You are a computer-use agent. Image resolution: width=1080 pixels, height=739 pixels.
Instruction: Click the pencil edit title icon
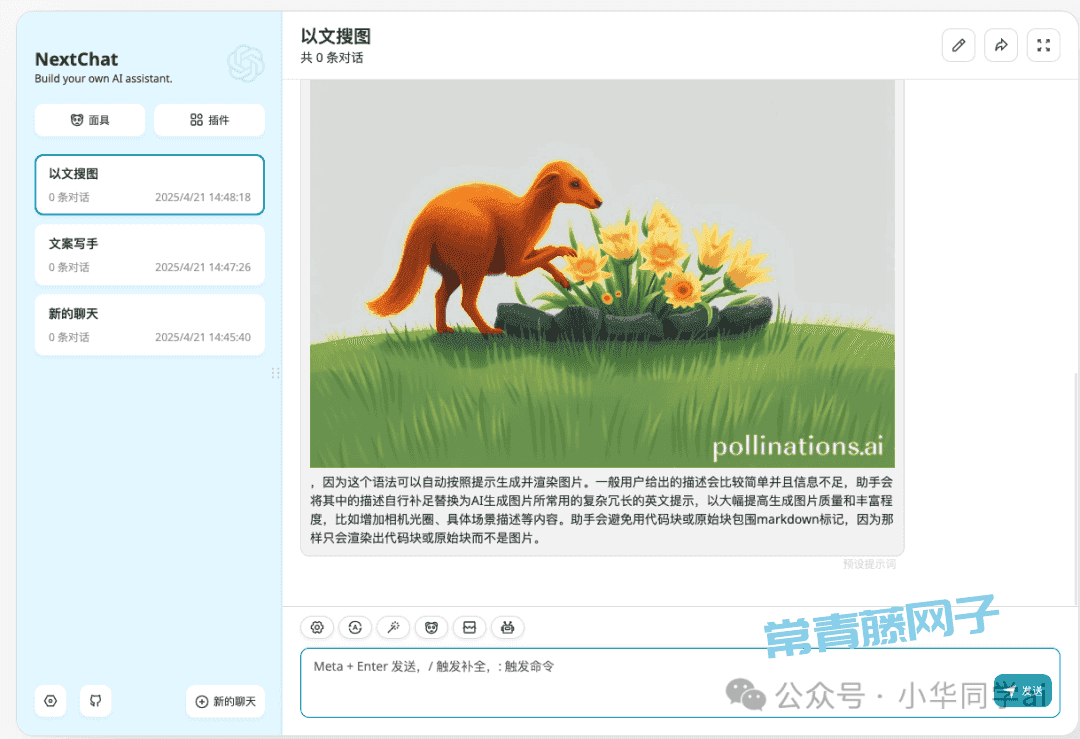point(958,45)
